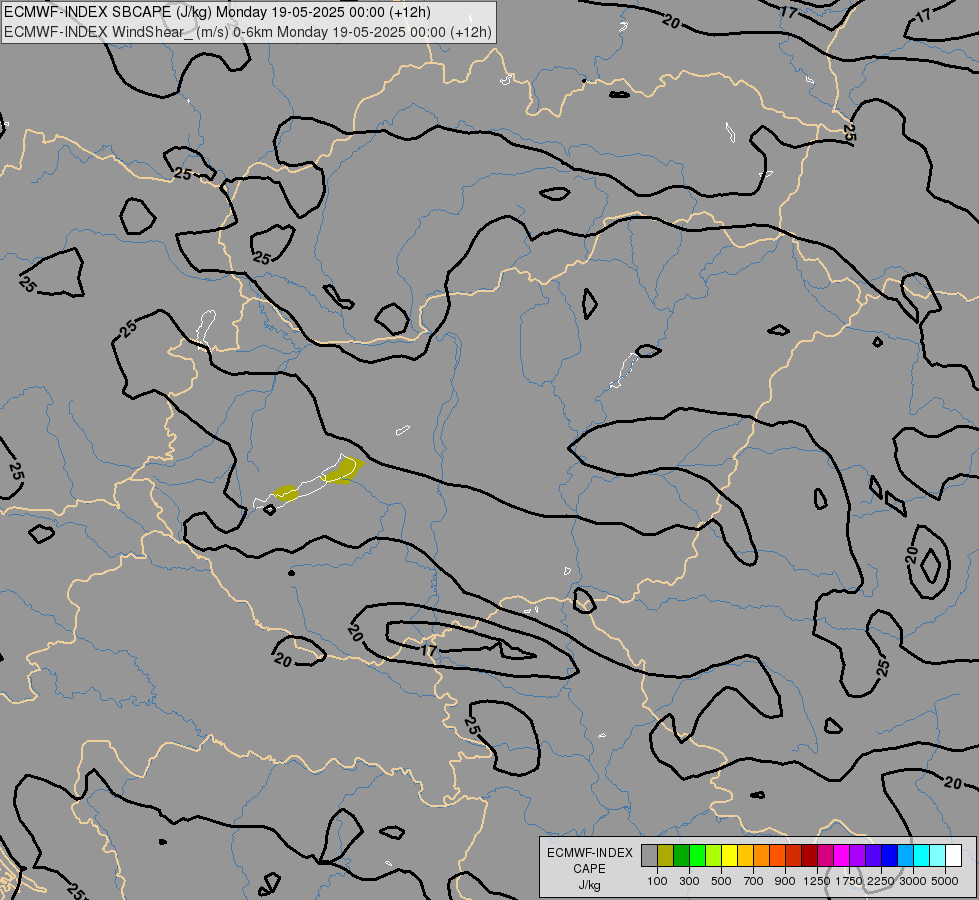Click the larger olive CAPE patch on the lake
The width and height of the screenshot is (979, 900).
(344, 471)
